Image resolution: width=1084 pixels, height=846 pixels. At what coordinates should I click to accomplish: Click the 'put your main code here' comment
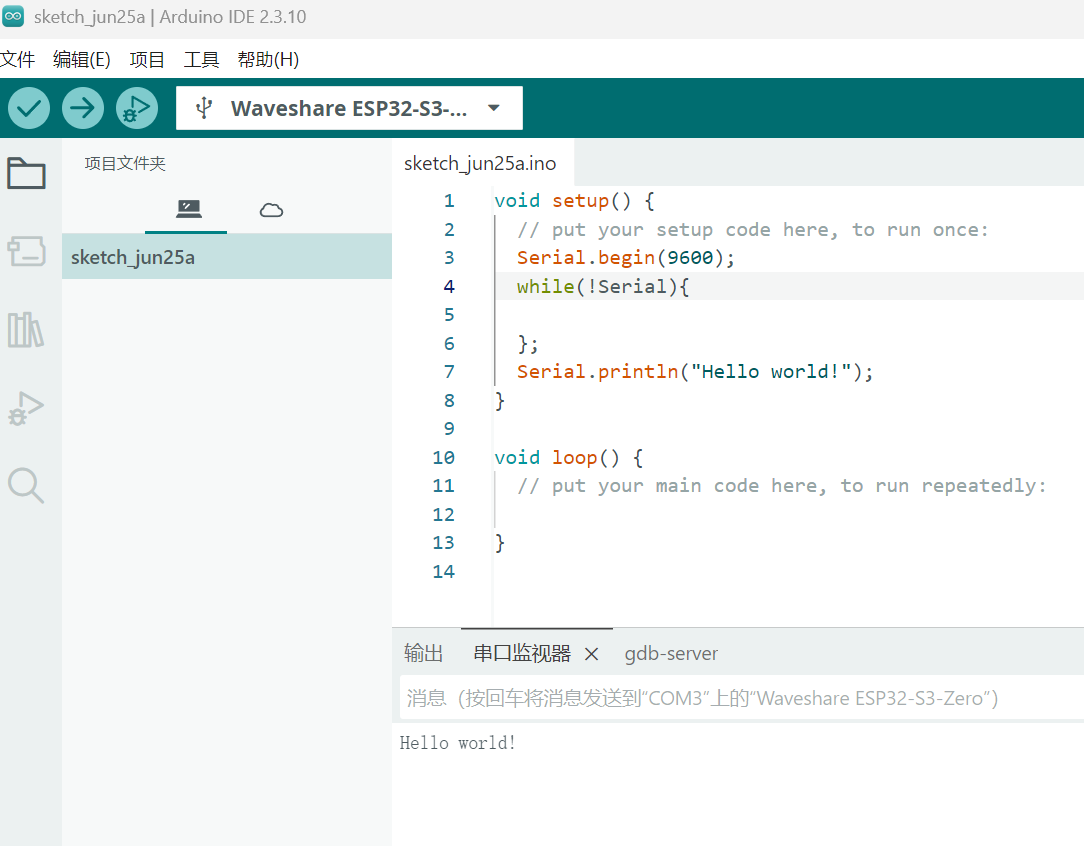click(782, 486)
